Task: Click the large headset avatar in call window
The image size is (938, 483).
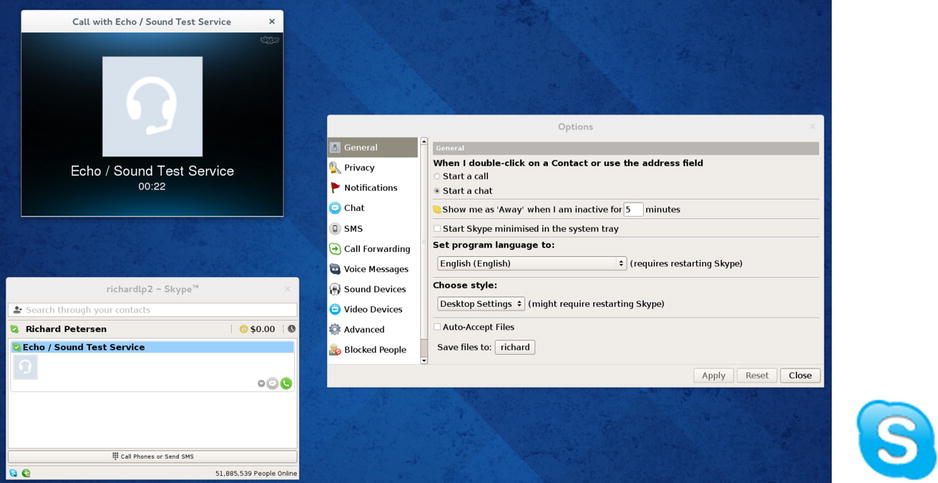Action: coord(153,107)
